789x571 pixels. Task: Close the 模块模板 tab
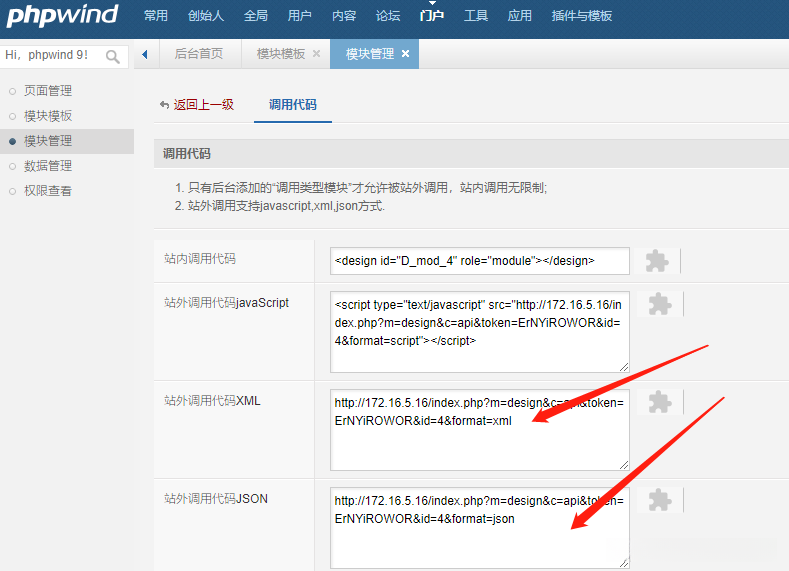(317, 53)
